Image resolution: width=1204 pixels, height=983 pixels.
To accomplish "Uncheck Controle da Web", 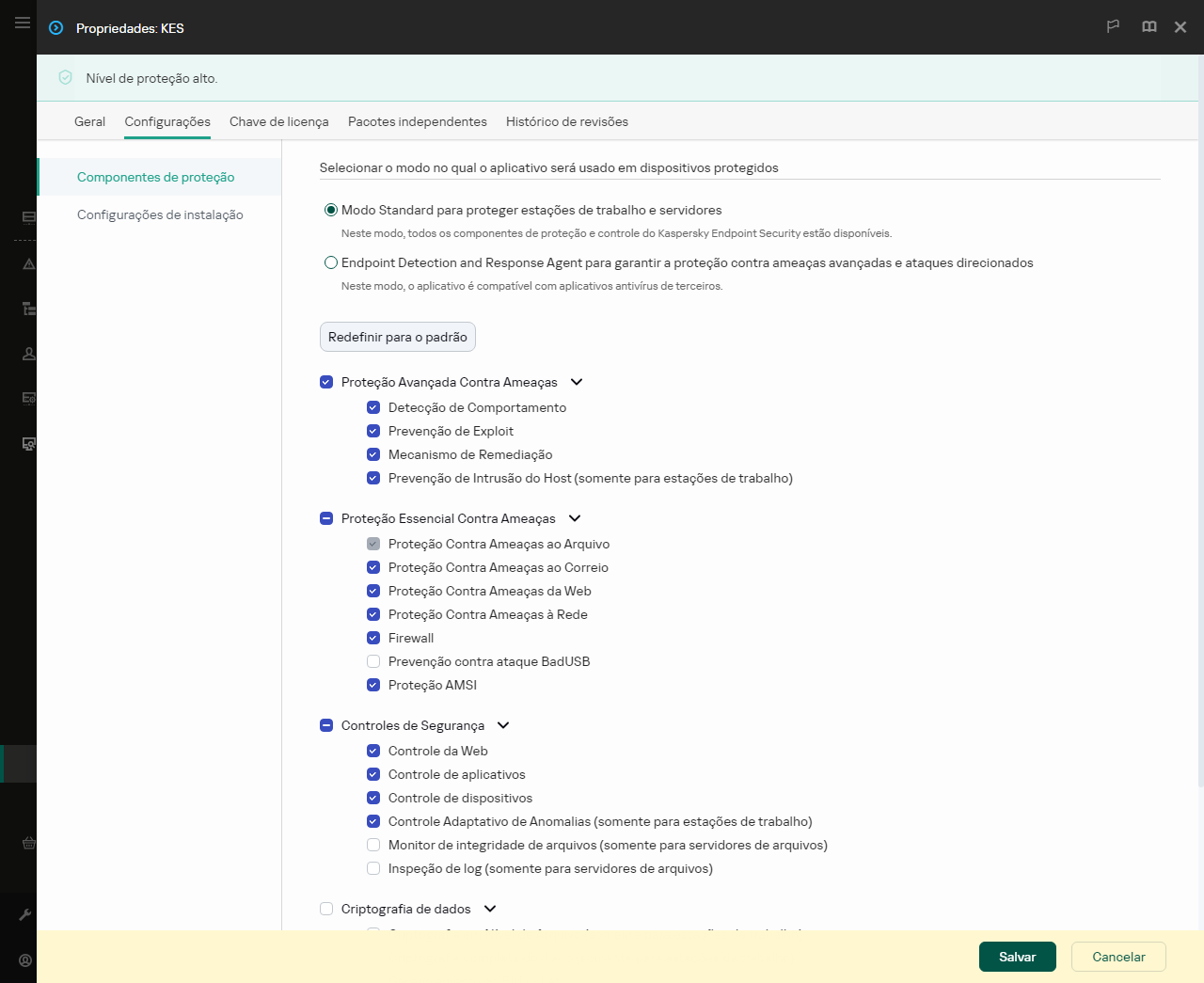I will coord(373,751).
